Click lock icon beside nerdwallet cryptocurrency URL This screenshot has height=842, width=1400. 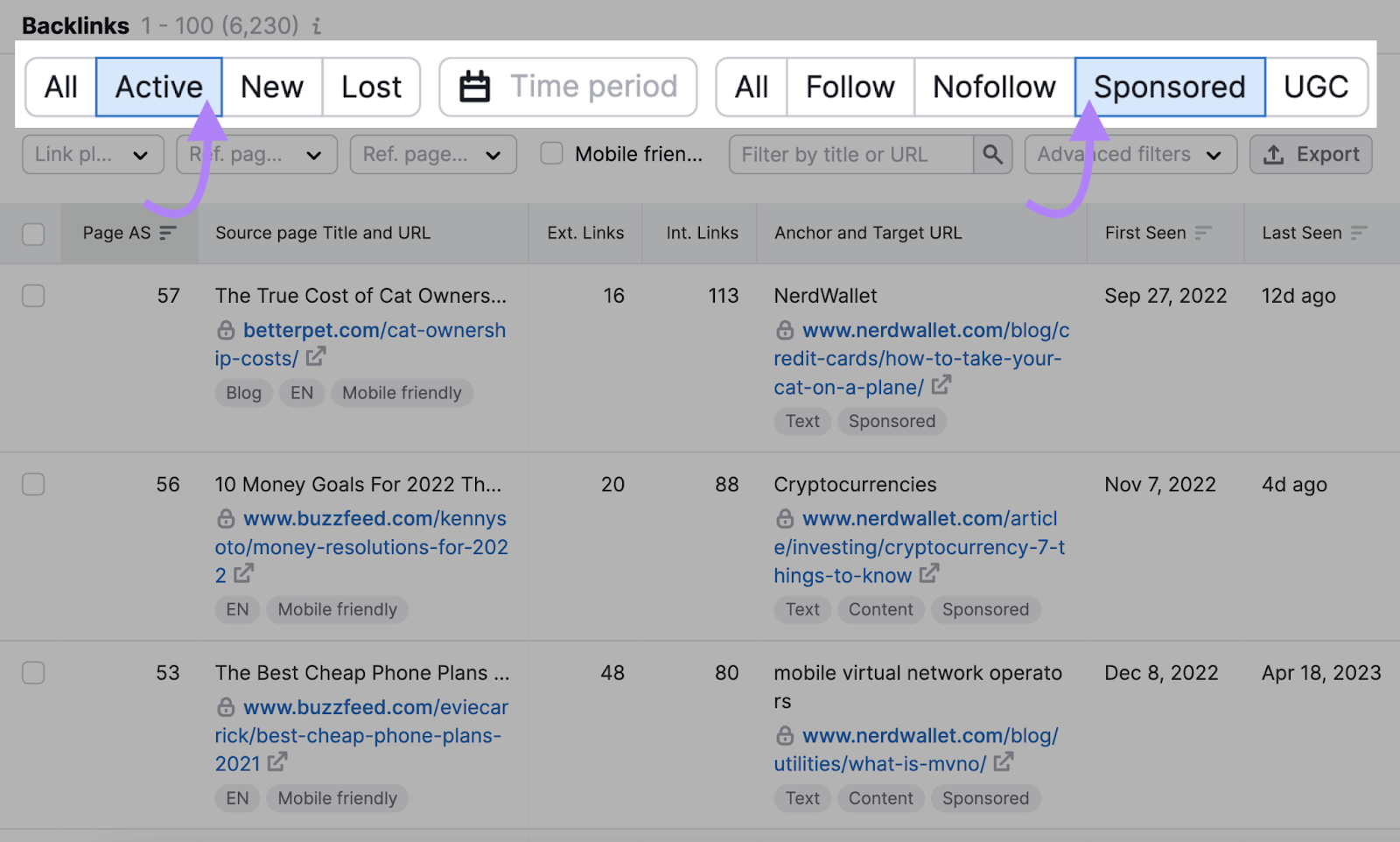pyautogui.click(x=785, y=518)
